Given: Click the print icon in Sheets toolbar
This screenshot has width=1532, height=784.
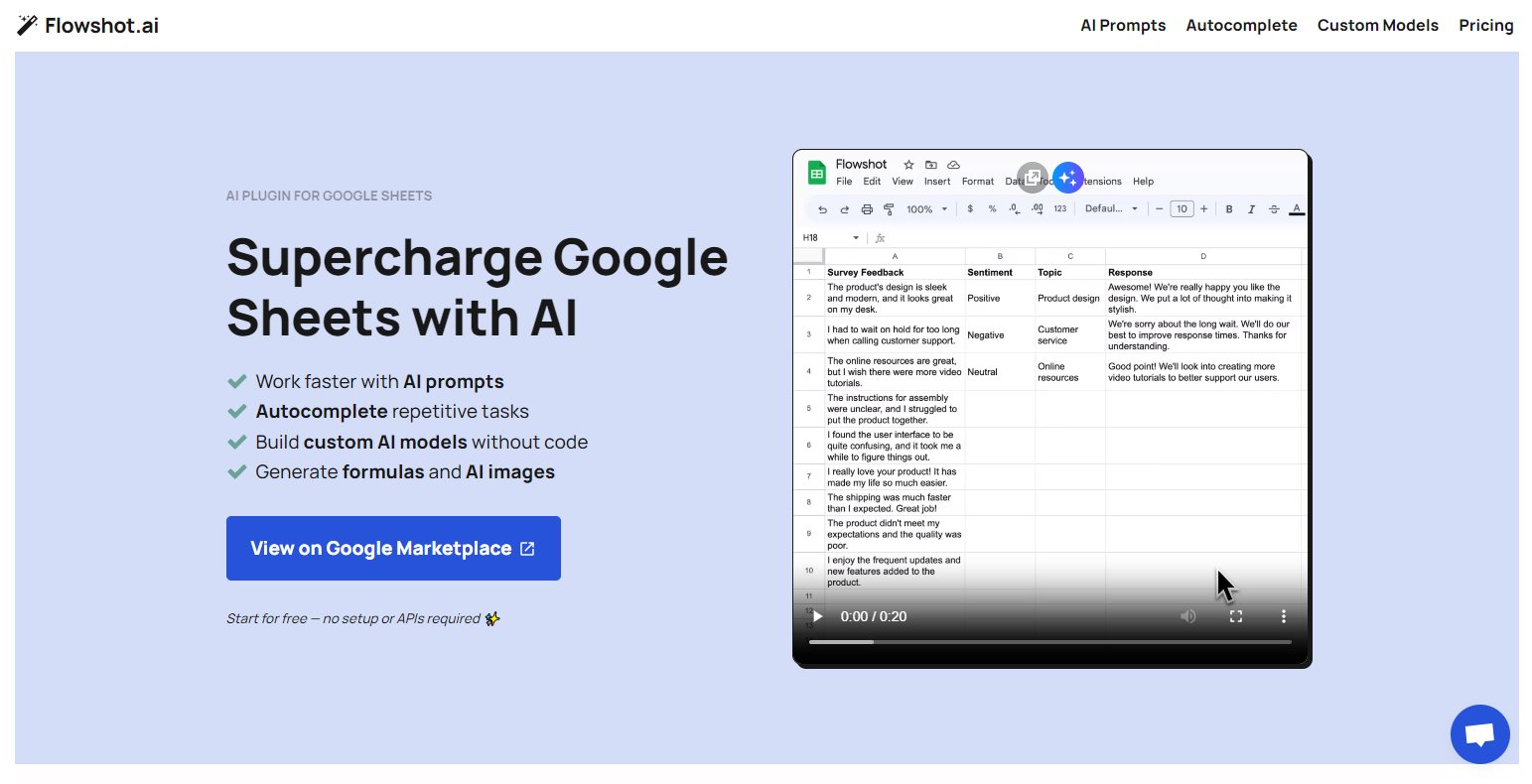Looking at the screenshot, I should (867, 209).
